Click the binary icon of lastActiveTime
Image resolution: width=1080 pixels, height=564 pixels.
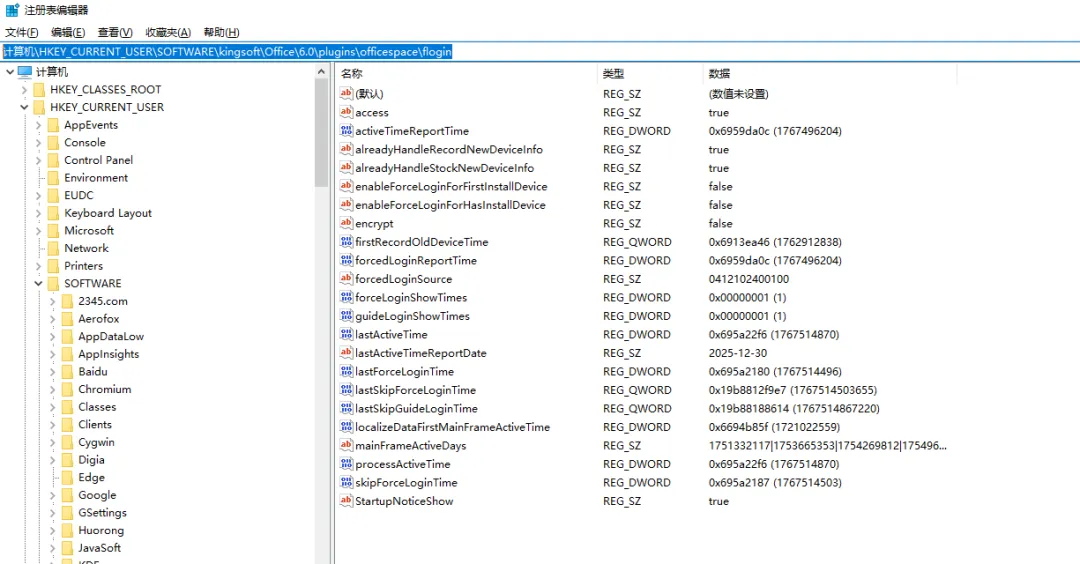point(346,334)
